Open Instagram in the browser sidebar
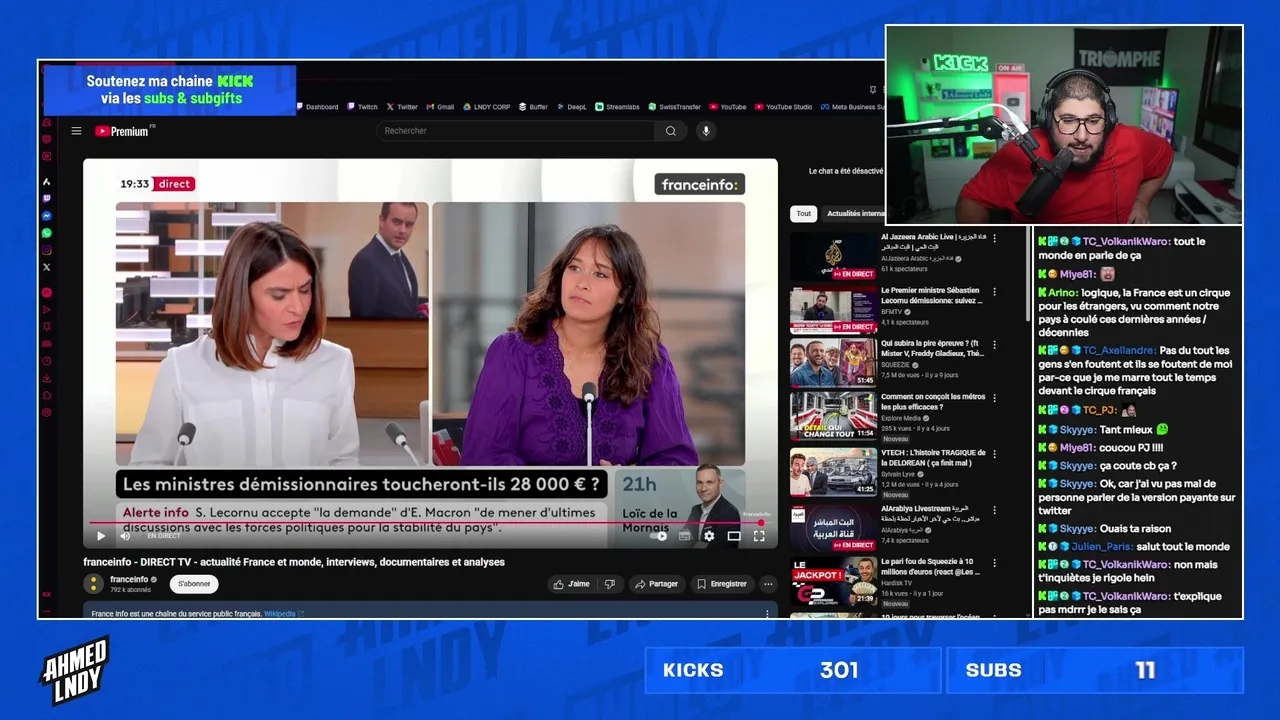 coord(47,250)
